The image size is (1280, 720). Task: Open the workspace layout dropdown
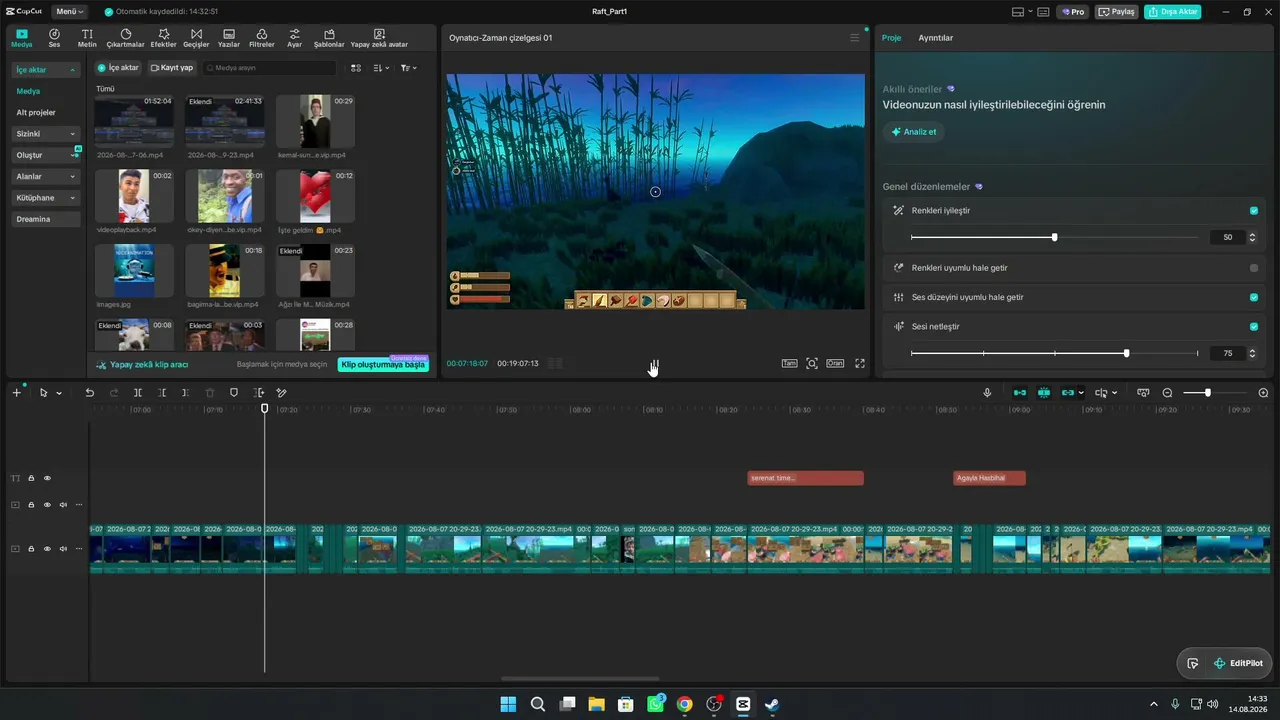point(1021,12)
